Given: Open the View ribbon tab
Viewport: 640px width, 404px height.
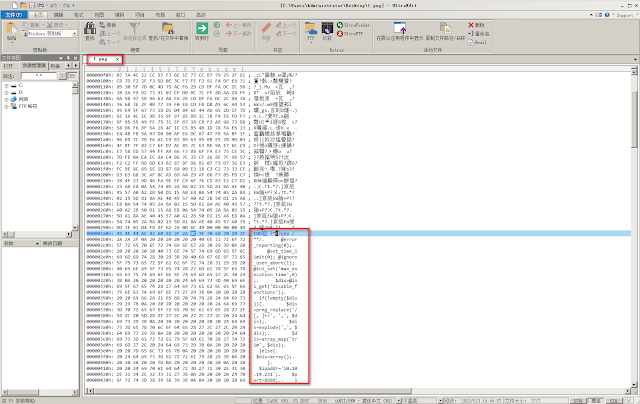Looking at the screenshot, I should click(x=99, y=15).
